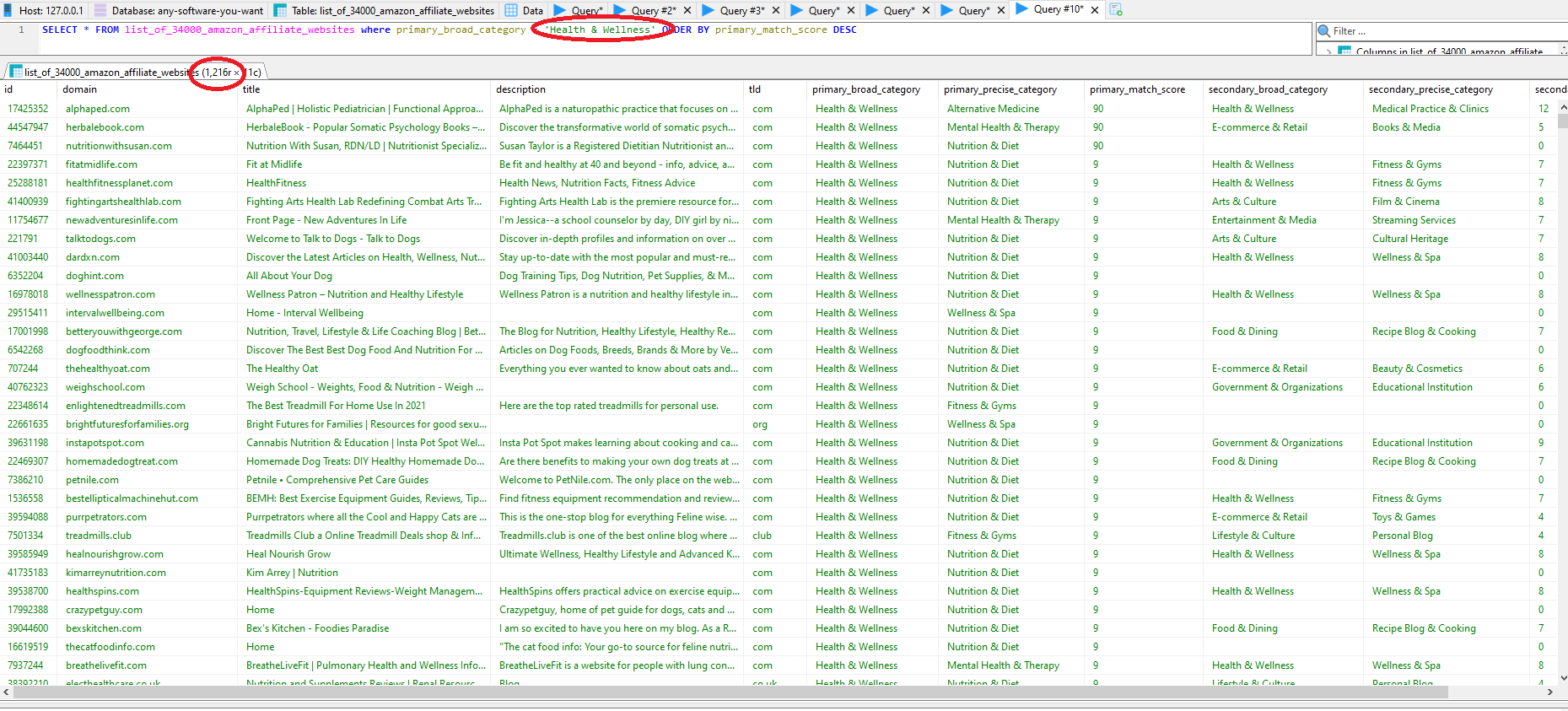Sort by primary_precise_category column header
Image resolution: width=1568 pixels, height=711 pixels.
[1010, 89]
